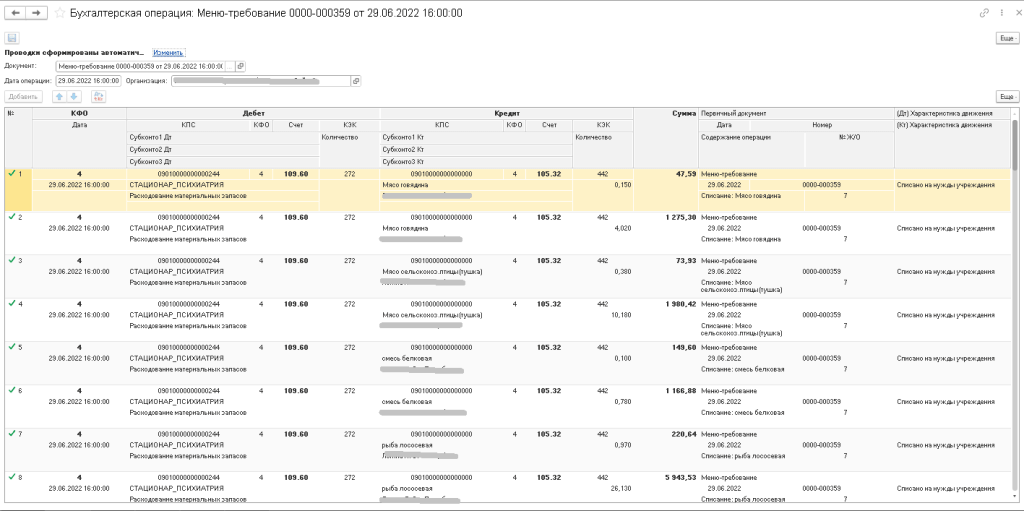Expand the upper Еще dropdown menu
Image resolution: width=1024 pixels, height=511 pixels.
pyautogui.click(x=1007, y=38)
